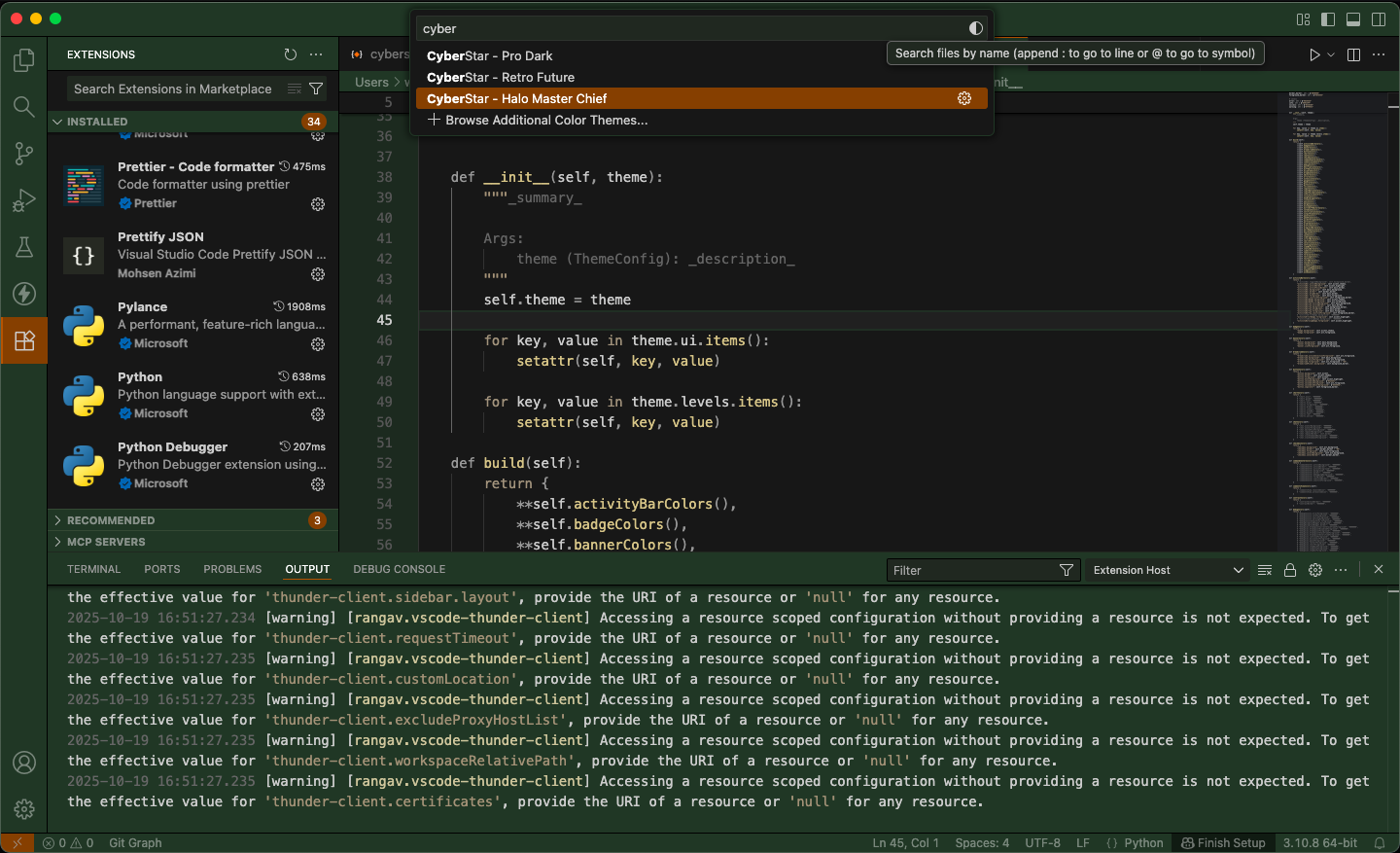Expand the Recommended section

point(192,520)
